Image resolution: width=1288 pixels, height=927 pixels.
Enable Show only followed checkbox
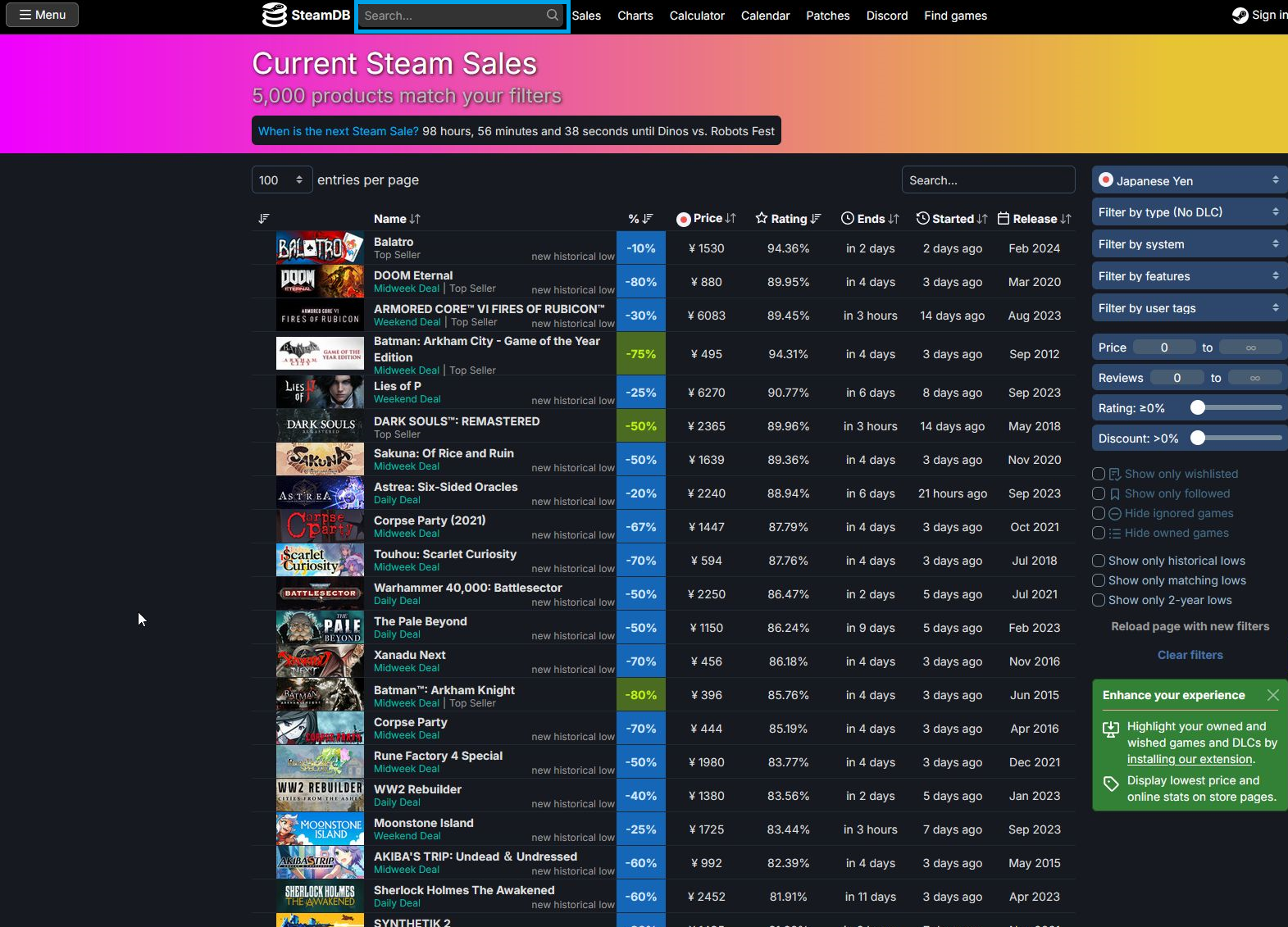[1099, 493]
